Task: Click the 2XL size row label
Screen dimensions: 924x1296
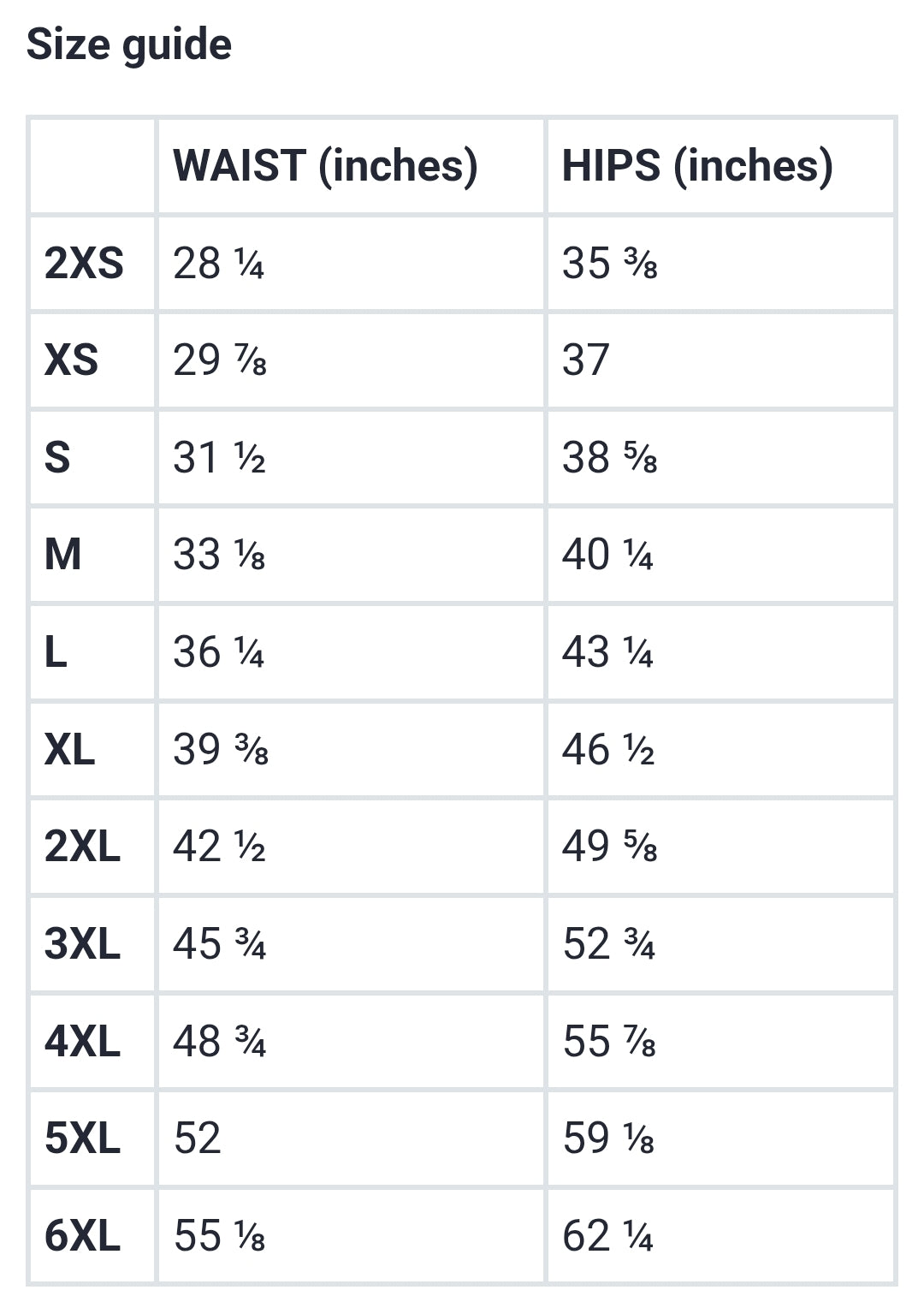Action: (82, 847)
